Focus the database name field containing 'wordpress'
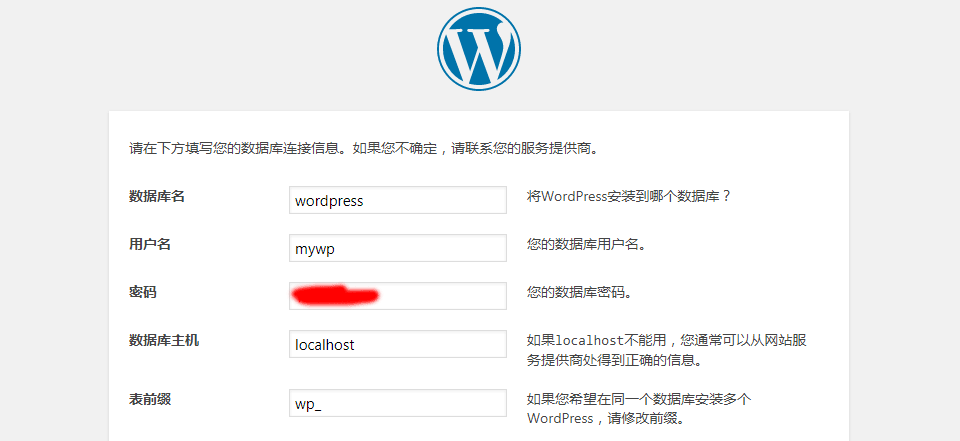 (x=397, y=200)
